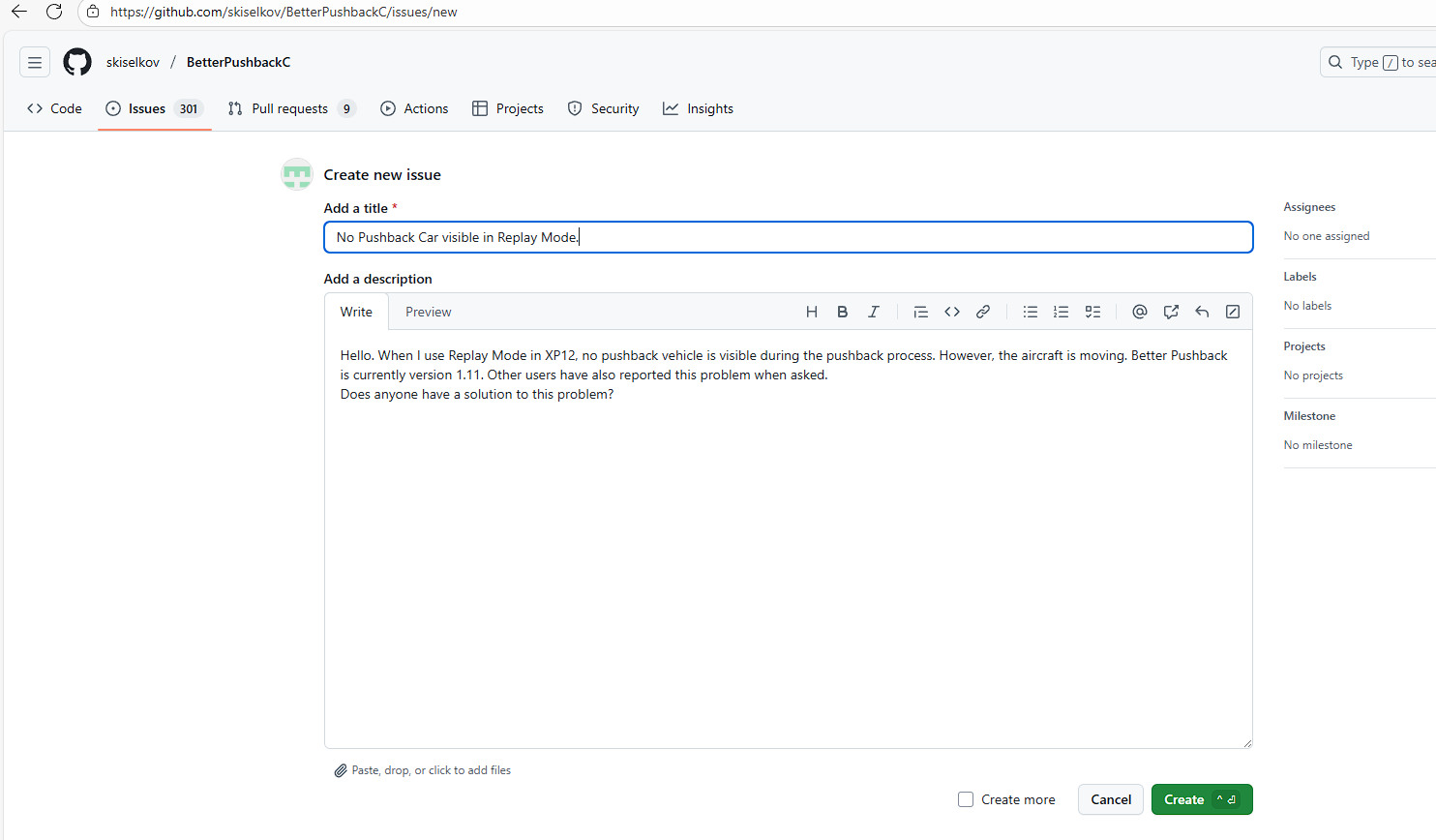
Task: Click the 301 issues counter badge
Action: (189, 108)
